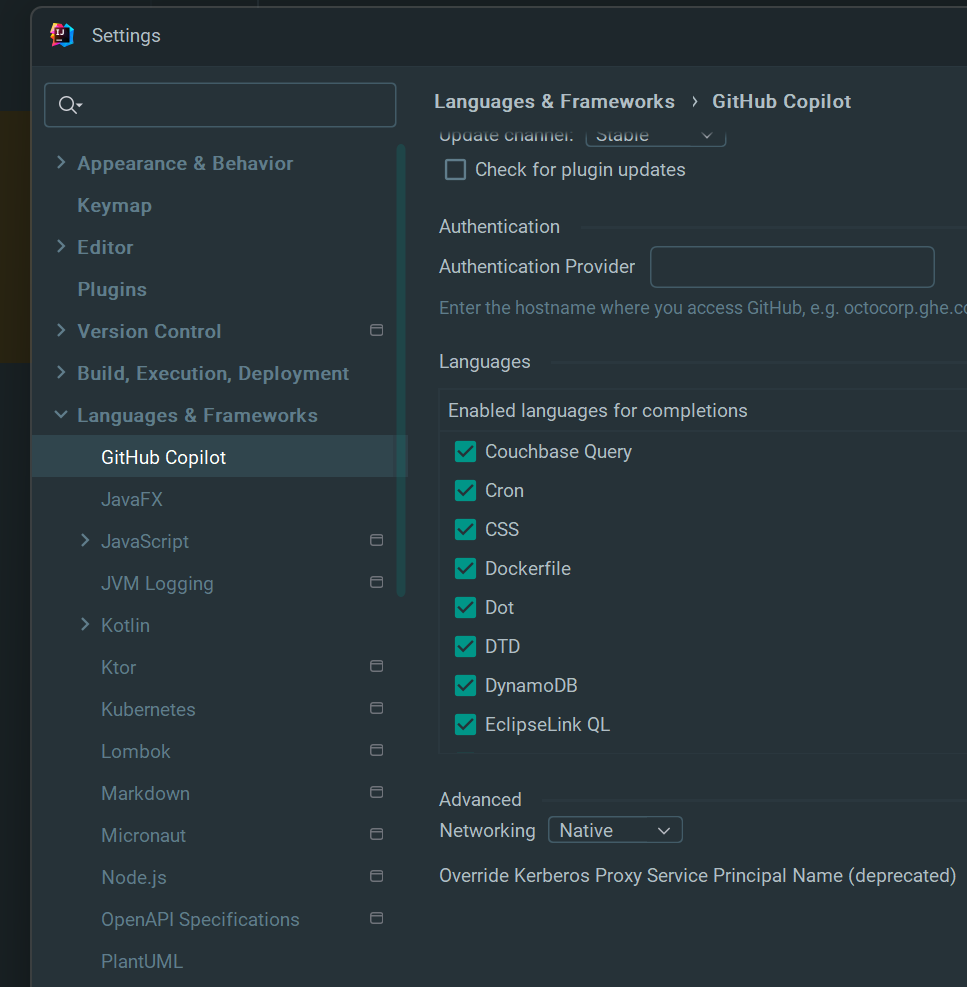Click project-level icon beside JVM Logging
967x987 pixels.
(x=377, y=582)
